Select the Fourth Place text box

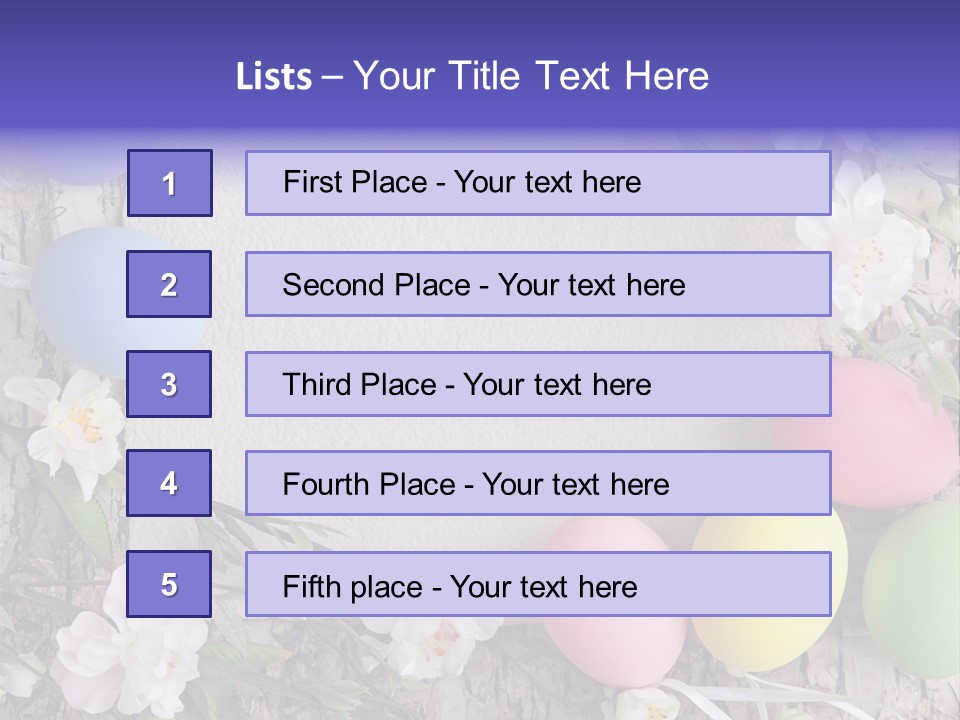[538, 483]
